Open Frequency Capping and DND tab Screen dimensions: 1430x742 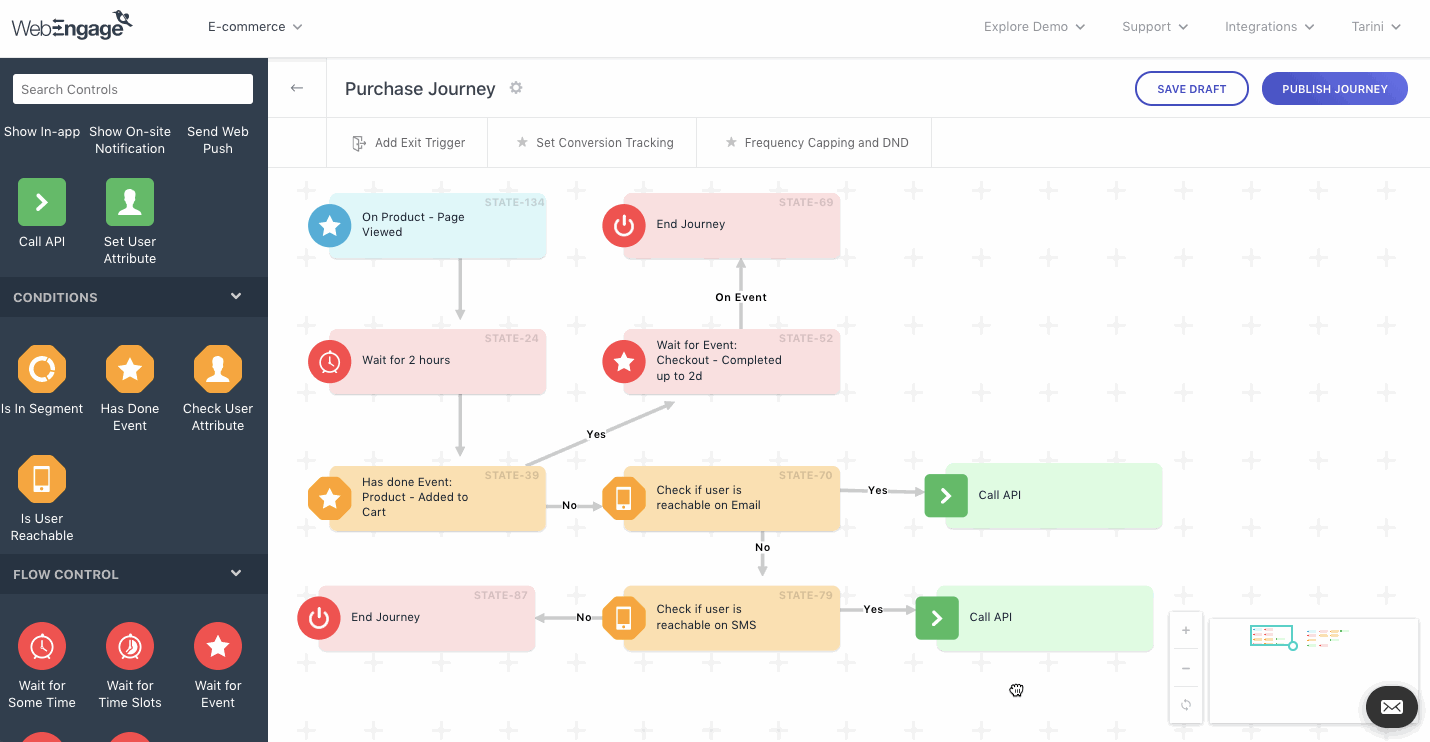pos(815,143)
